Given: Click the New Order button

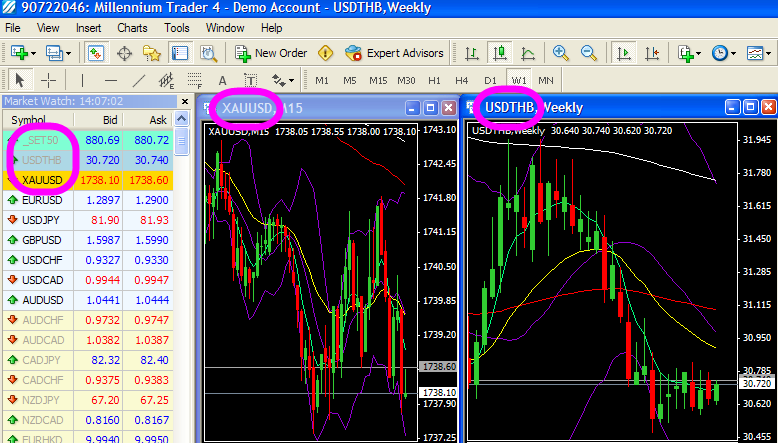Looking at the screenshot, I should [x=271, y=53].
